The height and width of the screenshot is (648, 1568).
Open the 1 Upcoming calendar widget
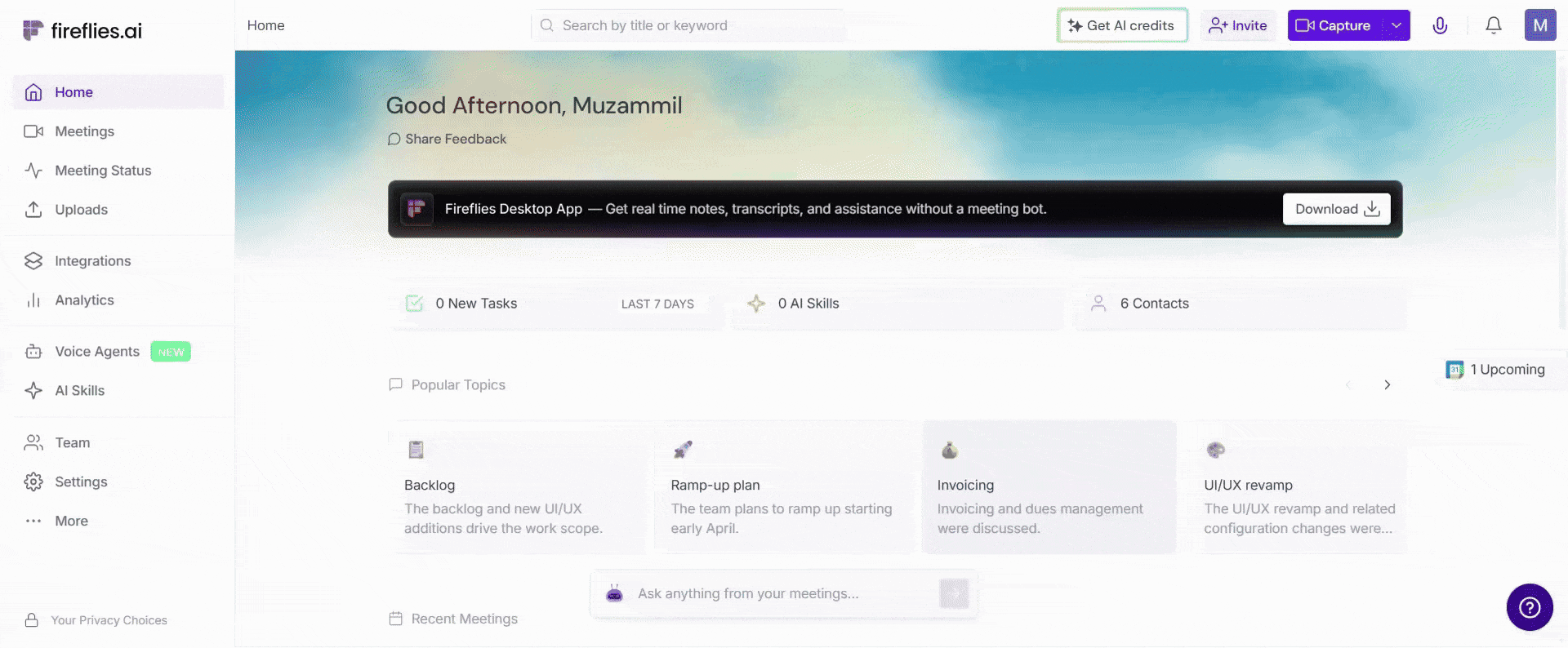(1496, 370)
